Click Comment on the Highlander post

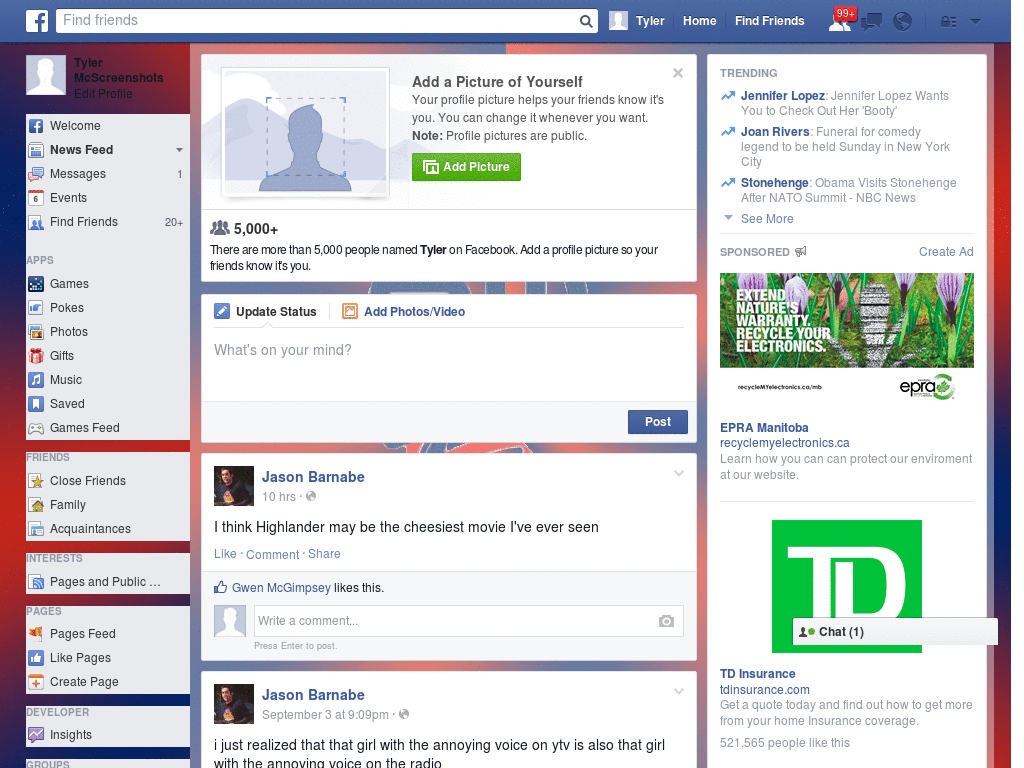pos(272,554)
